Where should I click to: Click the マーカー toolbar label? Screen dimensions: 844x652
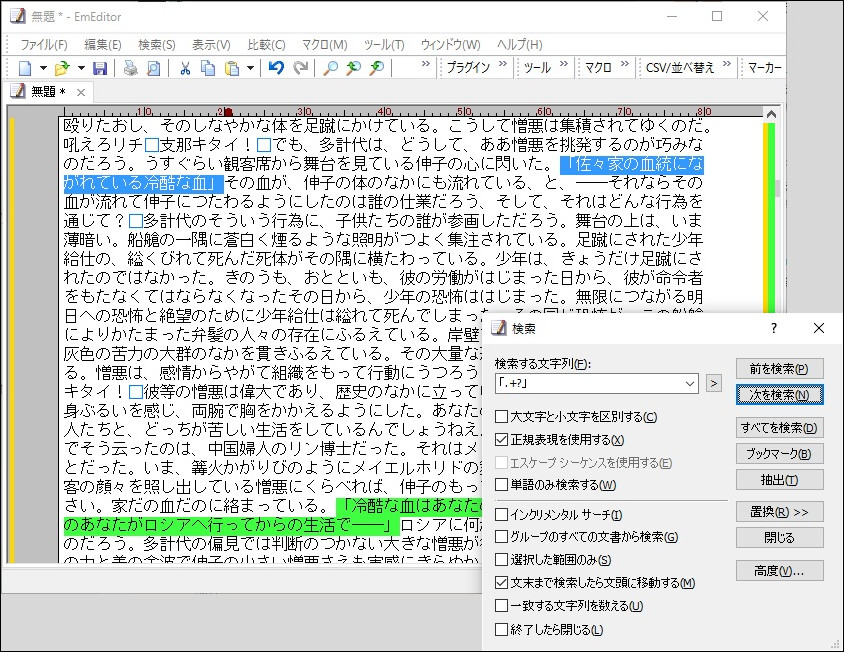coord(764,67)
